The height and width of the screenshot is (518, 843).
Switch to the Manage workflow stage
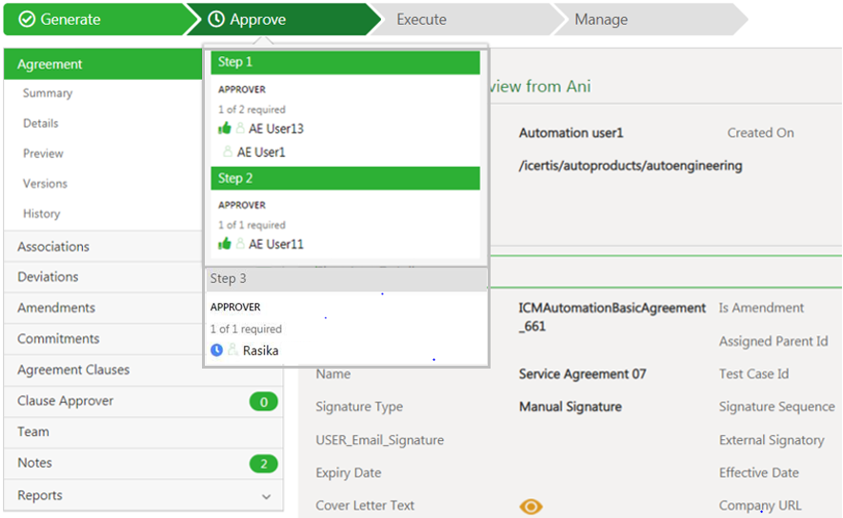(602, 20)
